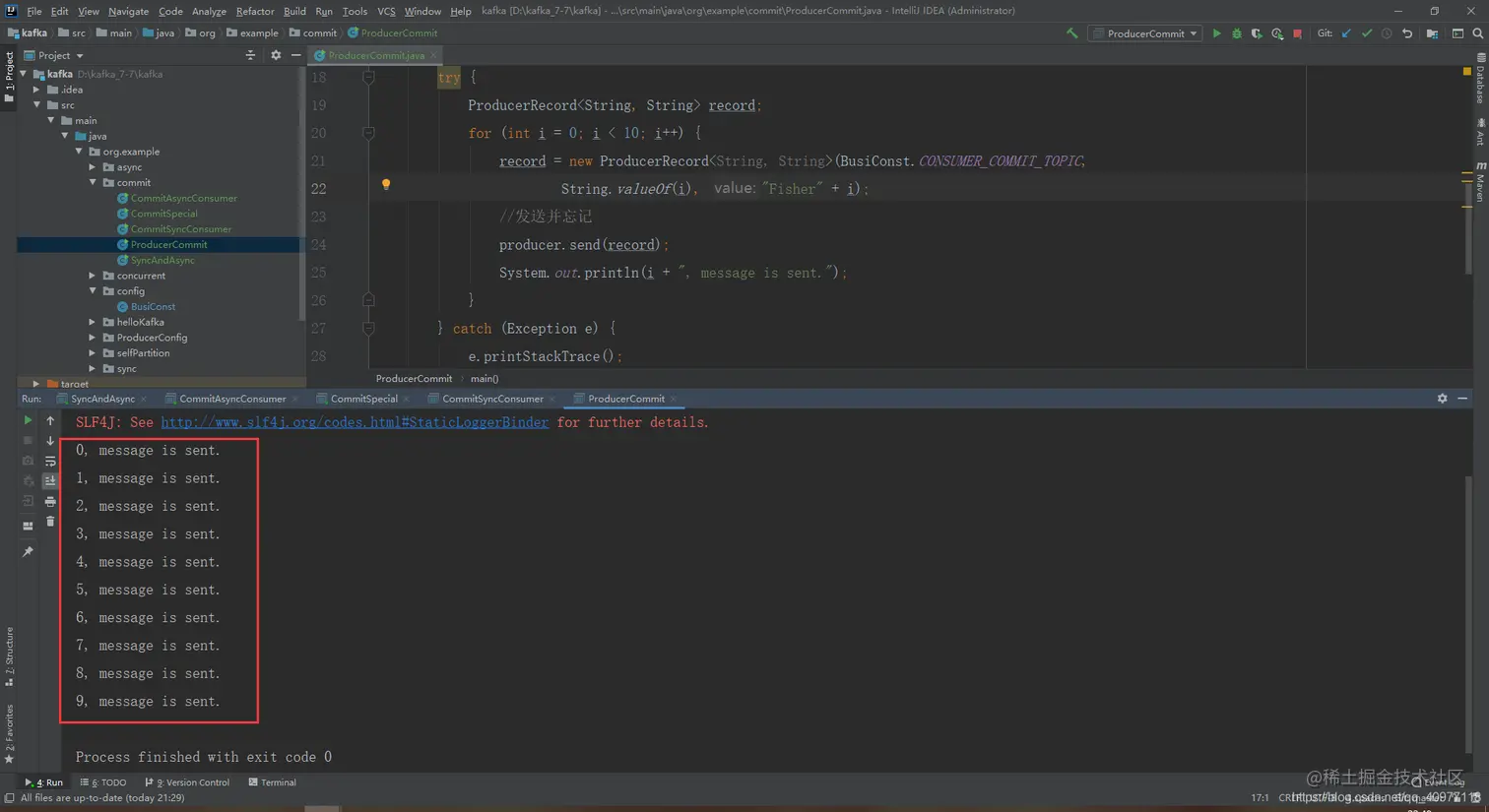Click the main() breadcrumb under the editor
The height and width of the screenshot is (812, 1489).
point(485,379)
